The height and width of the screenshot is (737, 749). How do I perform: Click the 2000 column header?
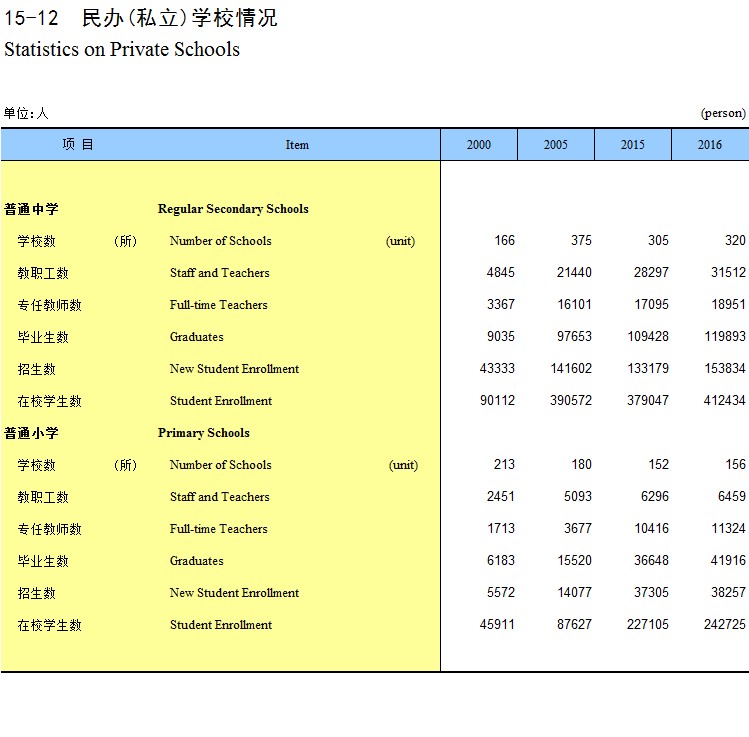pyautogui.click(x=479, y=144)
